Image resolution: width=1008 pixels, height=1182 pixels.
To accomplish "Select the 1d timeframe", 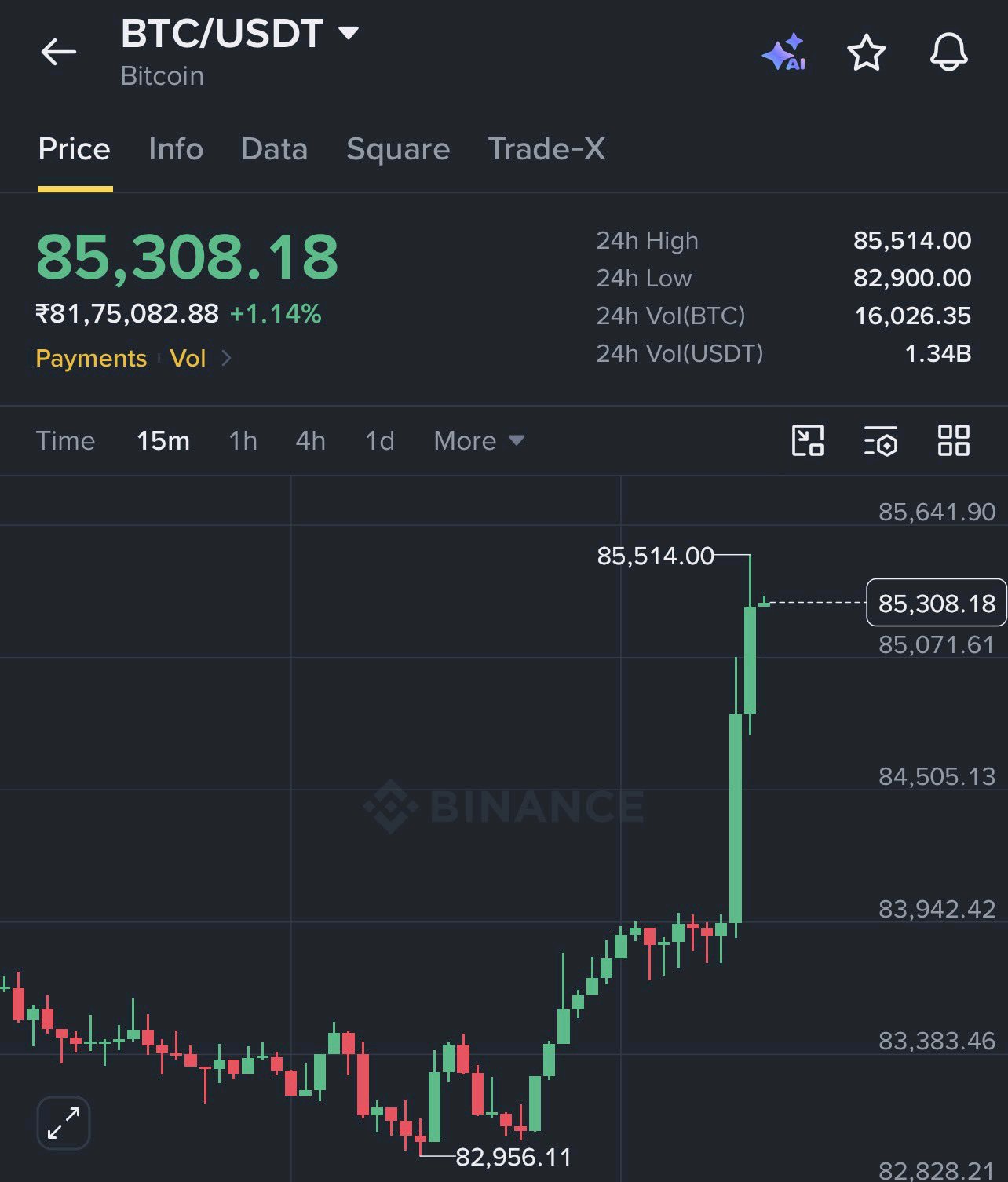I will point(380,440).
